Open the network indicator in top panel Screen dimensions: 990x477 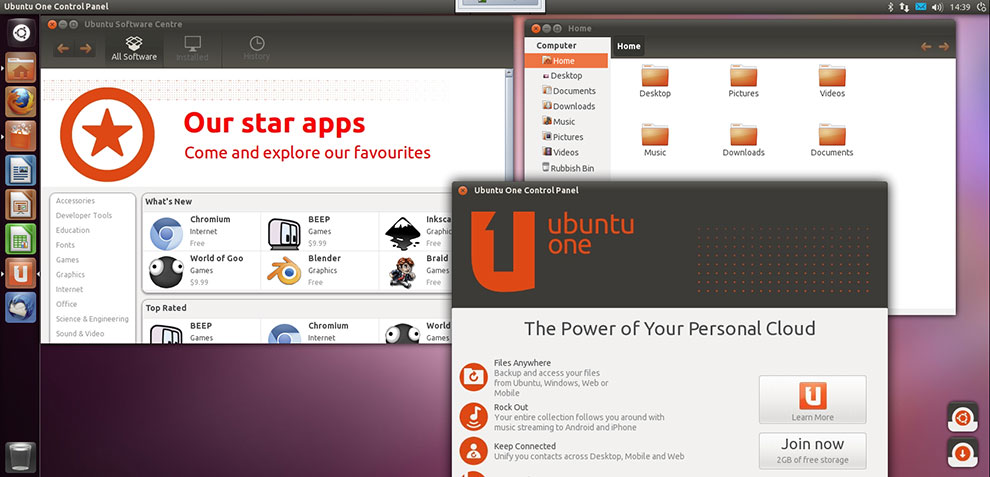(904, 7)
